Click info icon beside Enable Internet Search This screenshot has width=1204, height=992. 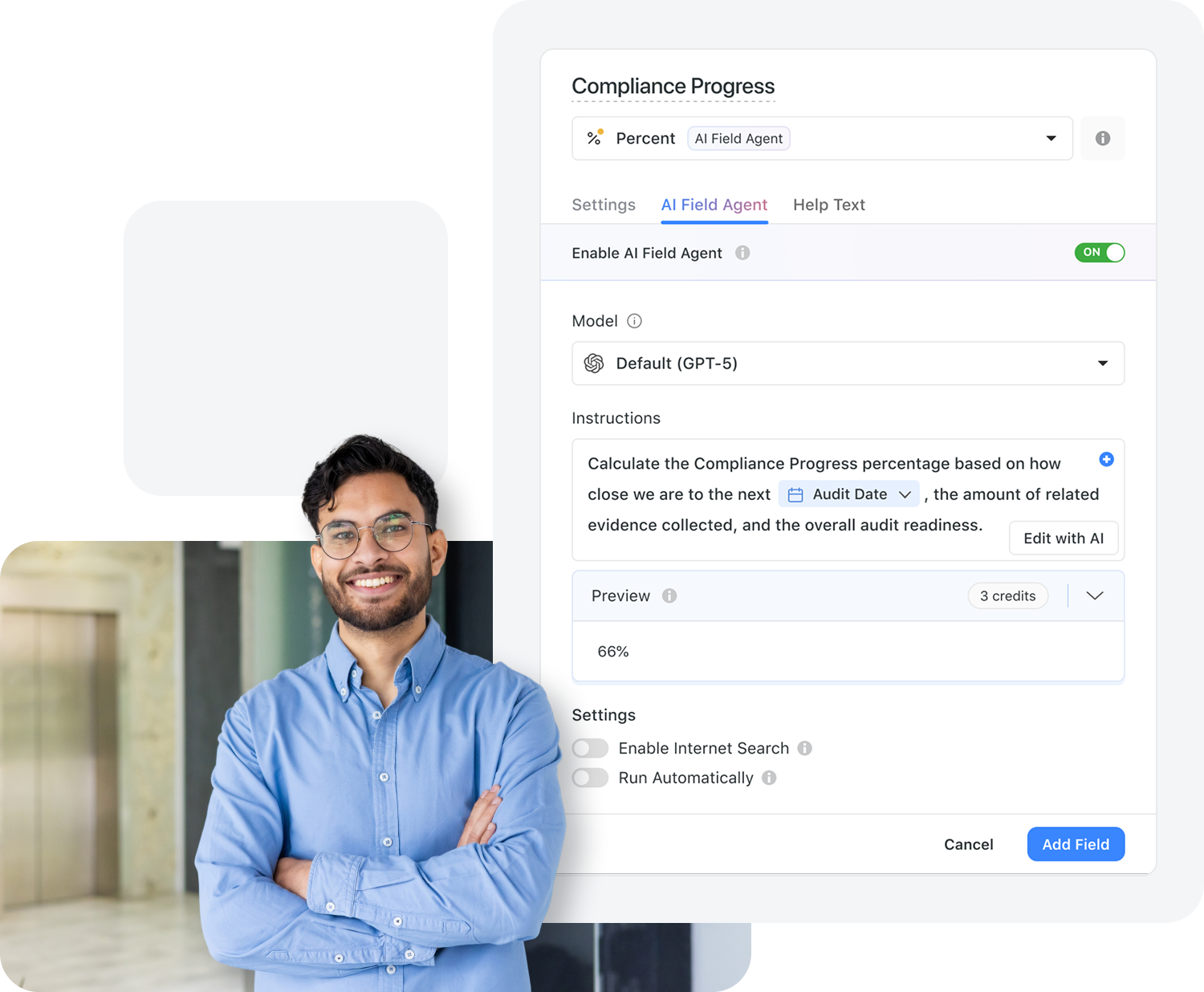pyautogui.click(x=804, y=748)
